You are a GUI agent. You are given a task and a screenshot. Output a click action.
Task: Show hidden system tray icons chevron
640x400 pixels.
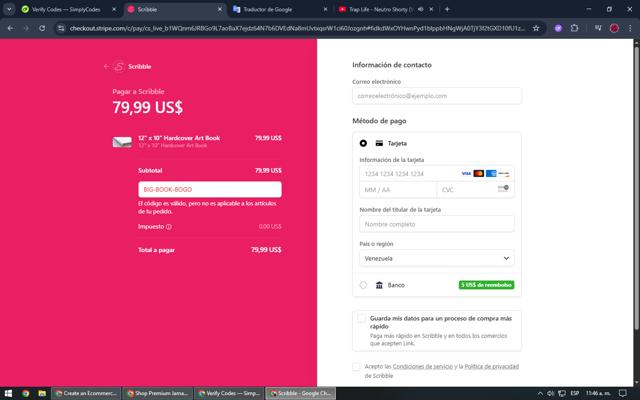pyautogui.click(x=540, y=393)
